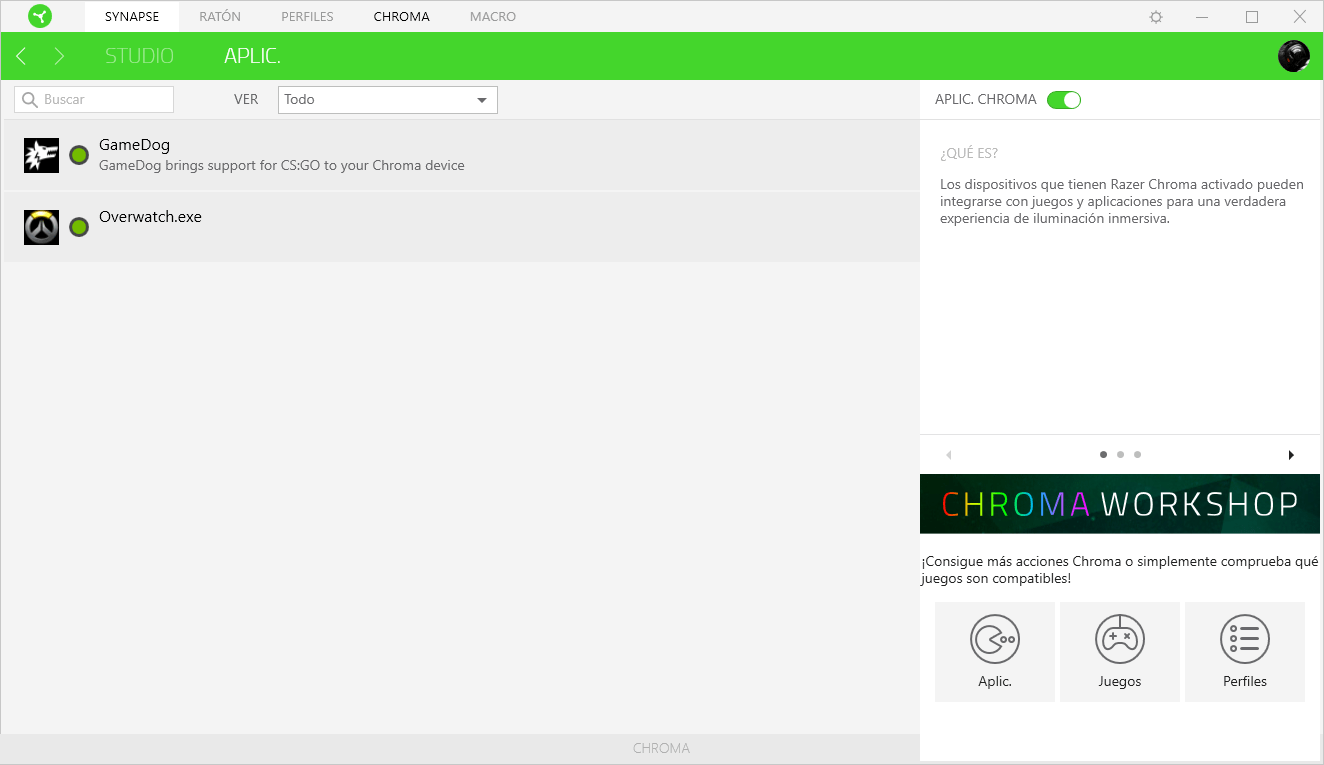Maximize the Synapse window
The width and height of the screenshot is (1324, 765).
point(1252,17)
